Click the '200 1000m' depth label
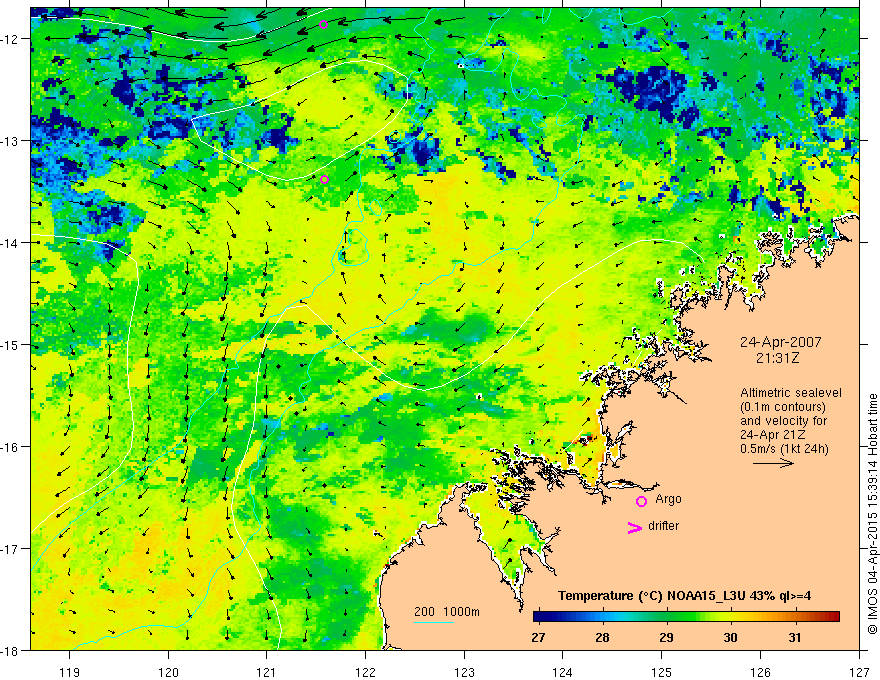The width and height of the screenshot is (880, 680). 447,612
